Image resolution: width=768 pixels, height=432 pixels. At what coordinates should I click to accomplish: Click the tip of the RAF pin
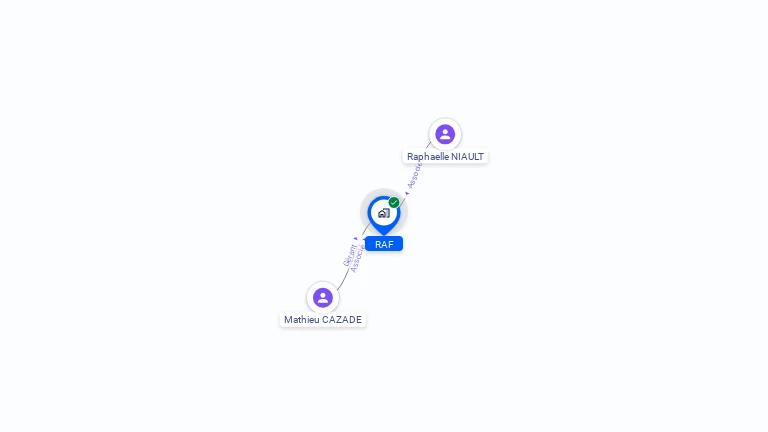coord(384,233)
